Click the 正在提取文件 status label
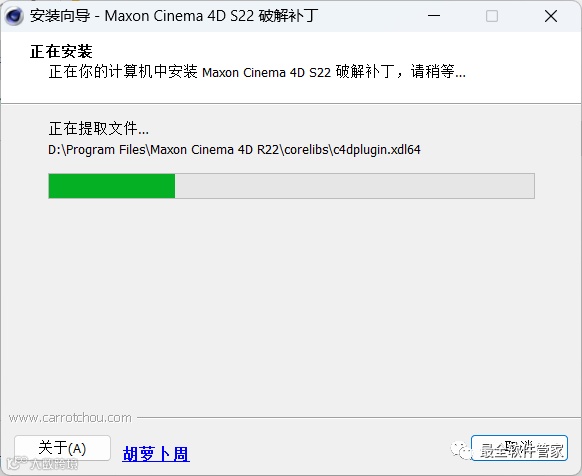The width and height of the screenshot is (582, 476). tap(98, 128)
